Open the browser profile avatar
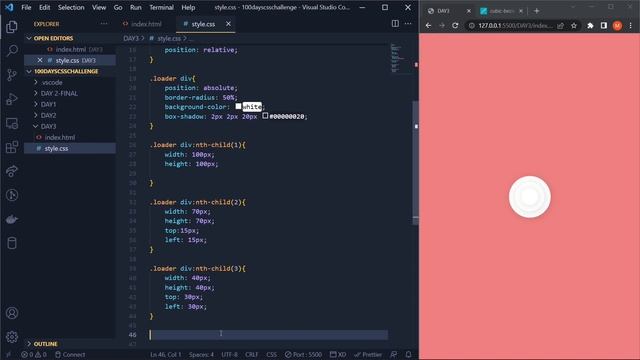 pos(617,25)
